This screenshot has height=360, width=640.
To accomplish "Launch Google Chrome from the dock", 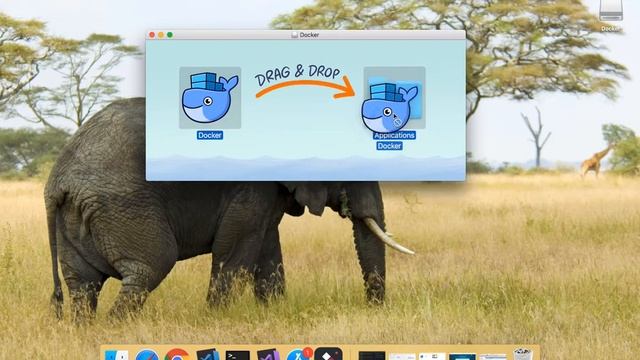I will coord(177,355).
